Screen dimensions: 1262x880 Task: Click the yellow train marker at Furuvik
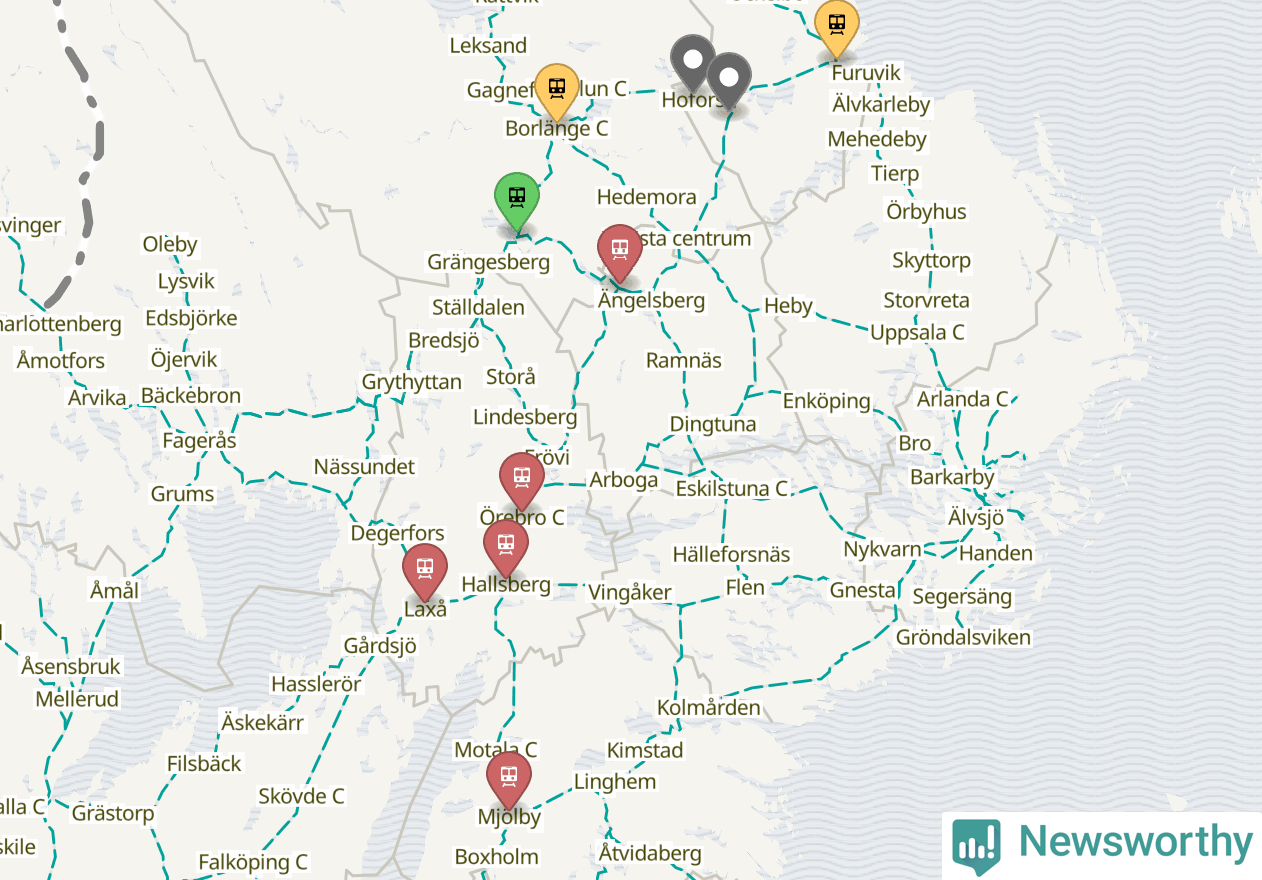(x=837, y=28)
